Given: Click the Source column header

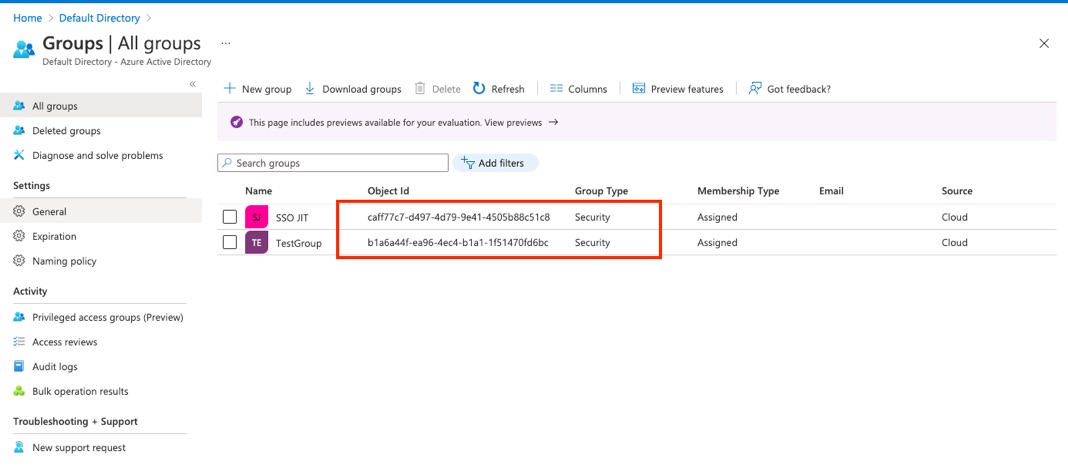Looking at the screenshot, I should pos(957,191).
